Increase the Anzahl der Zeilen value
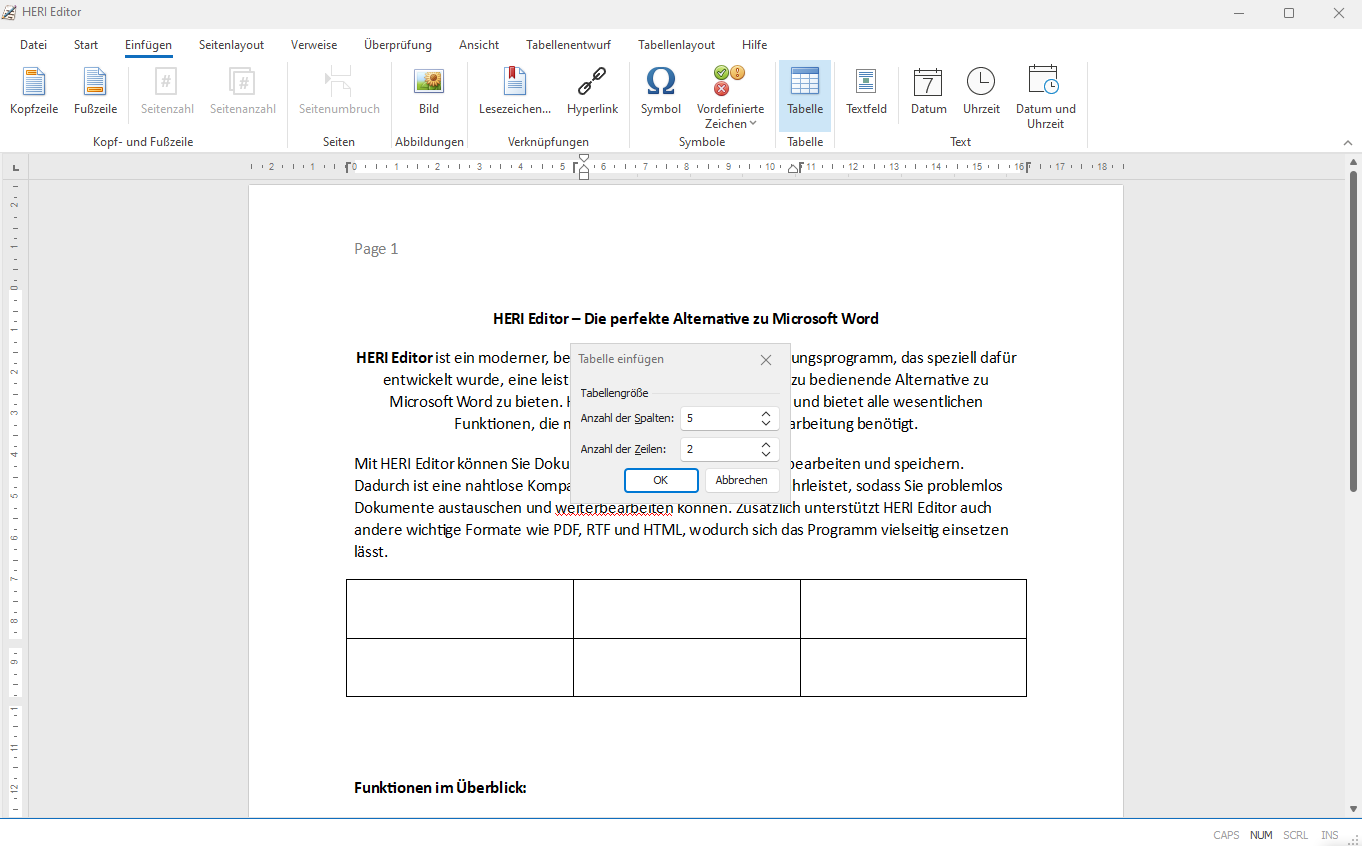The image size is (1362, 846). 765,445
